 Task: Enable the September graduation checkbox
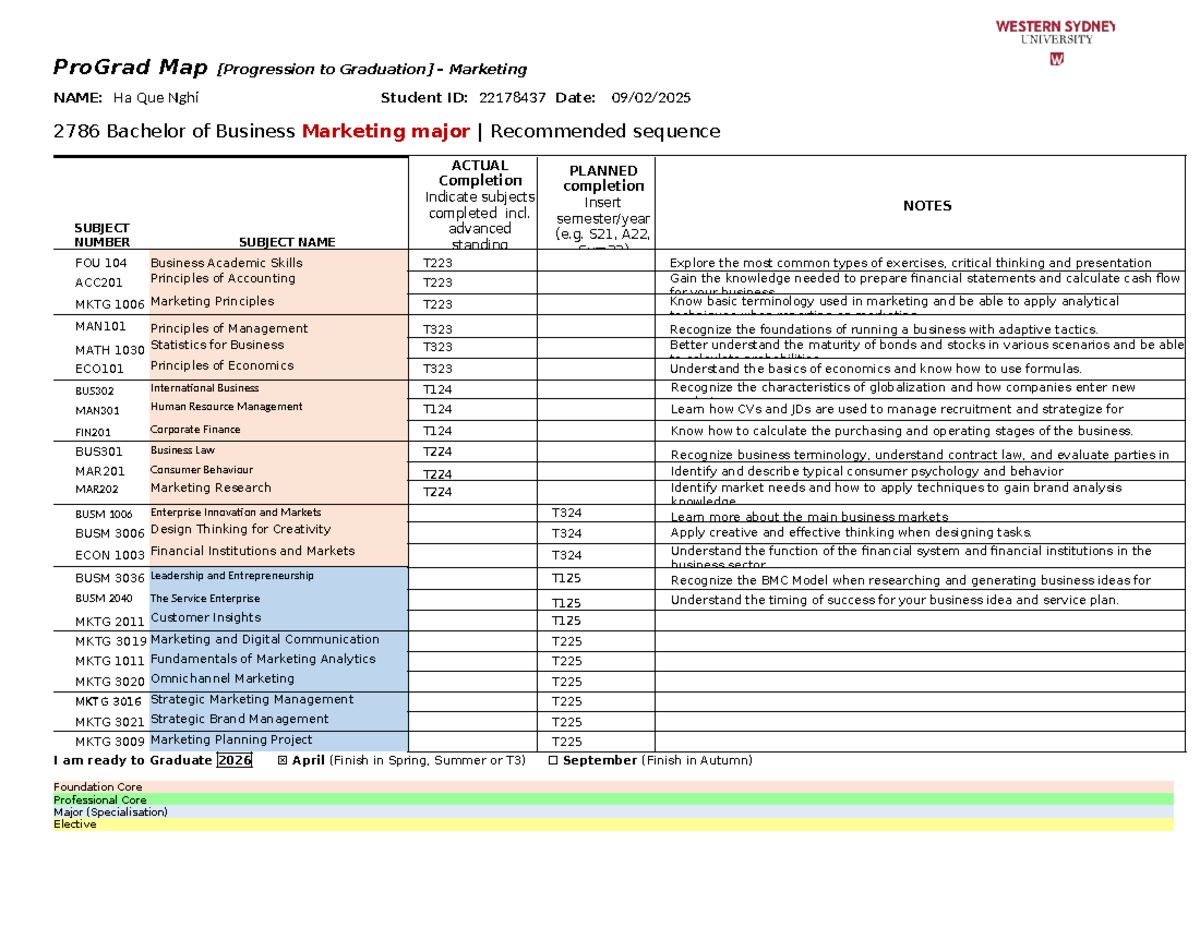click(x=554, y=760)
